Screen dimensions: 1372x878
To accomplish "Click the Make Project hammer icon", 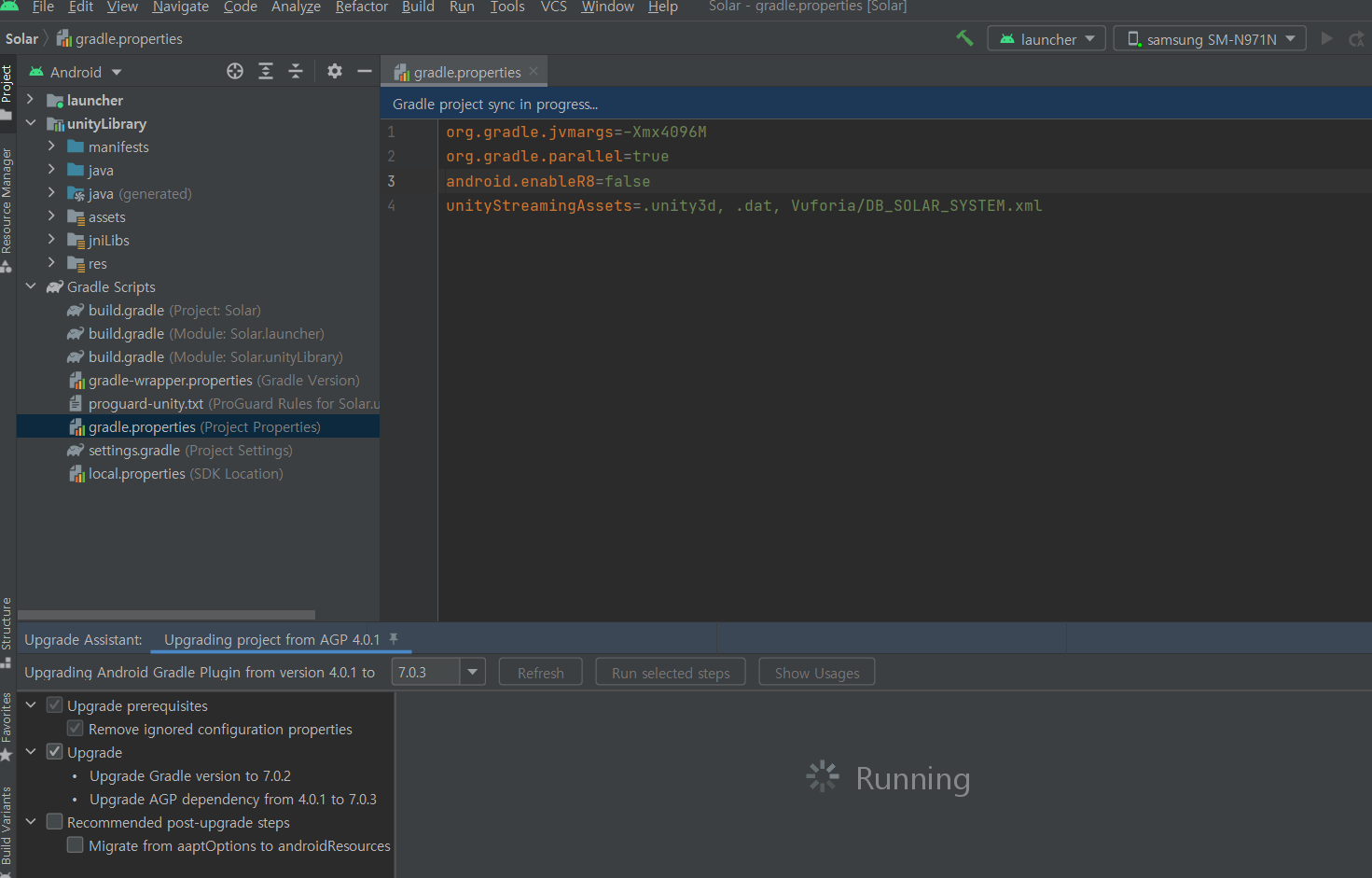I will 964,38.
